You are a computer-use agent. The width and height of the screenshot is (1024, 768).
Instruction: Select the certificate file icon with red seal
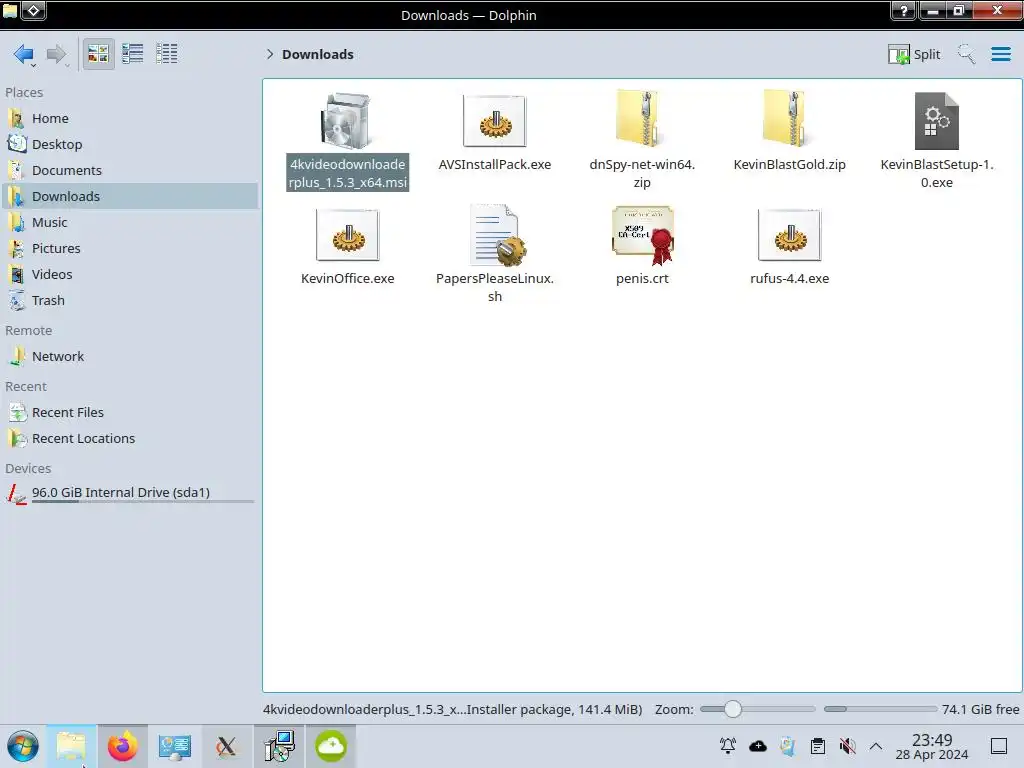pos(643,235)
